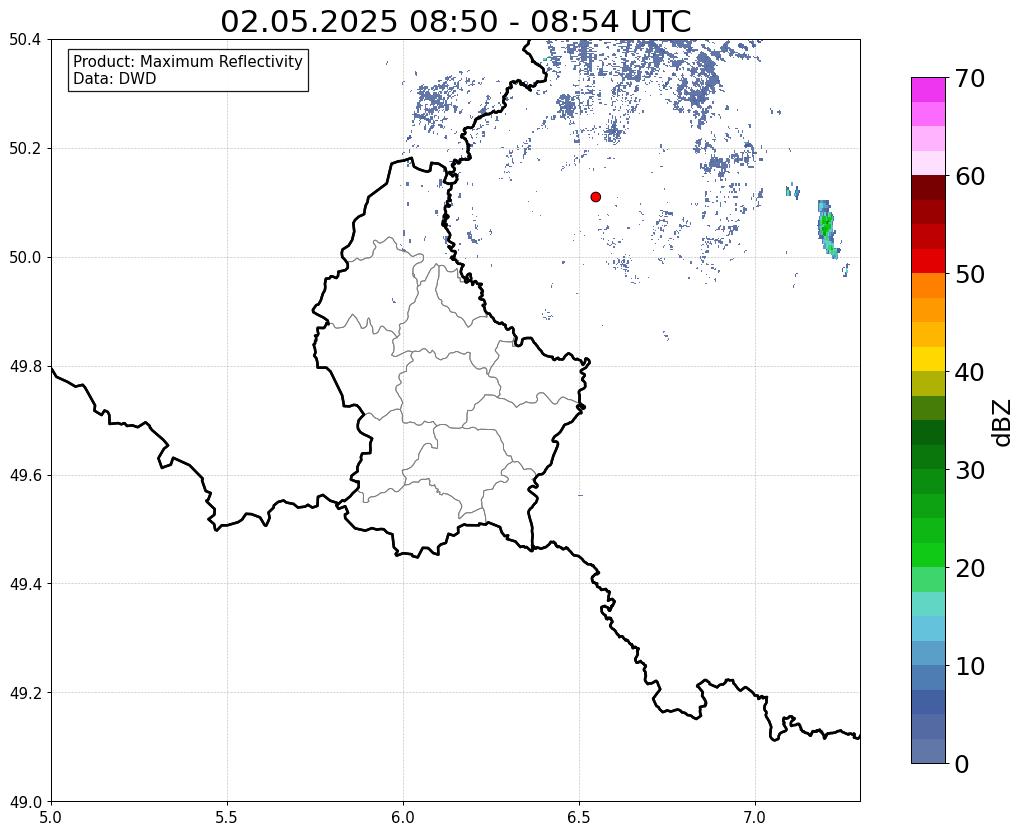Click the colorbar tick label 50
The image size is (1023, 834).
970,274
